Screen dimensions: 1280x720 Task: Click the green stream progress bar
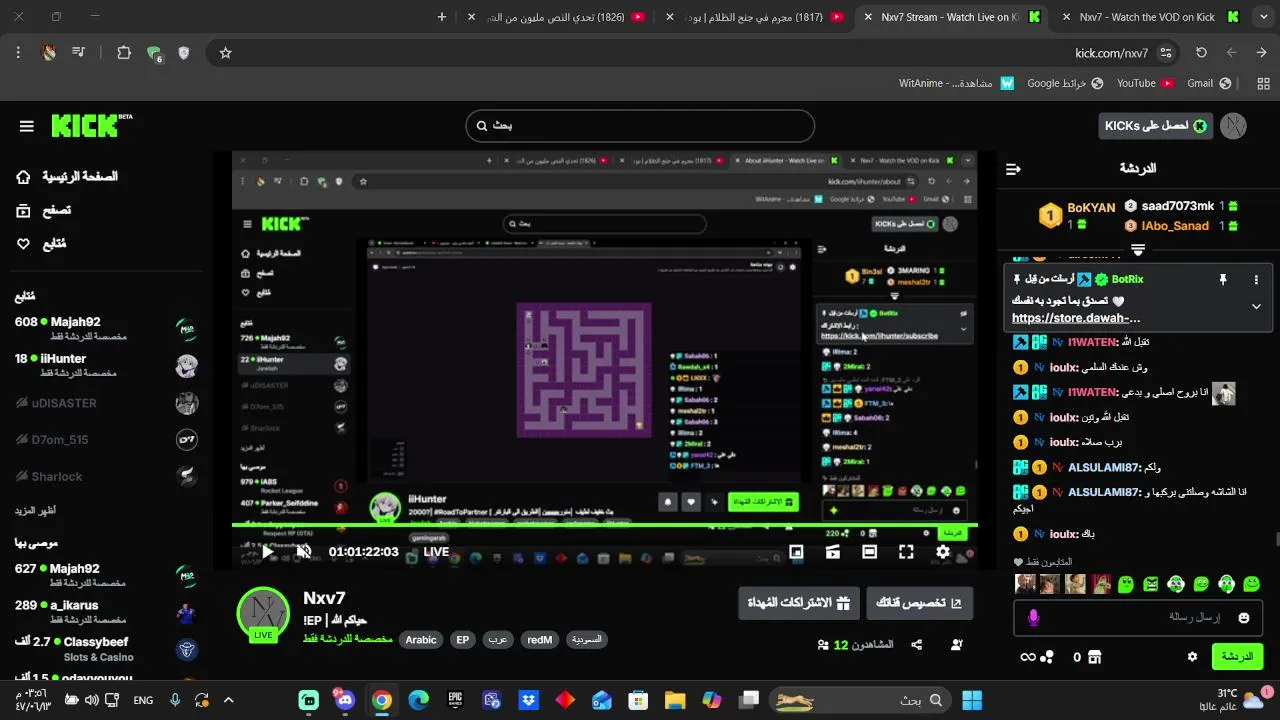[604, 525]
